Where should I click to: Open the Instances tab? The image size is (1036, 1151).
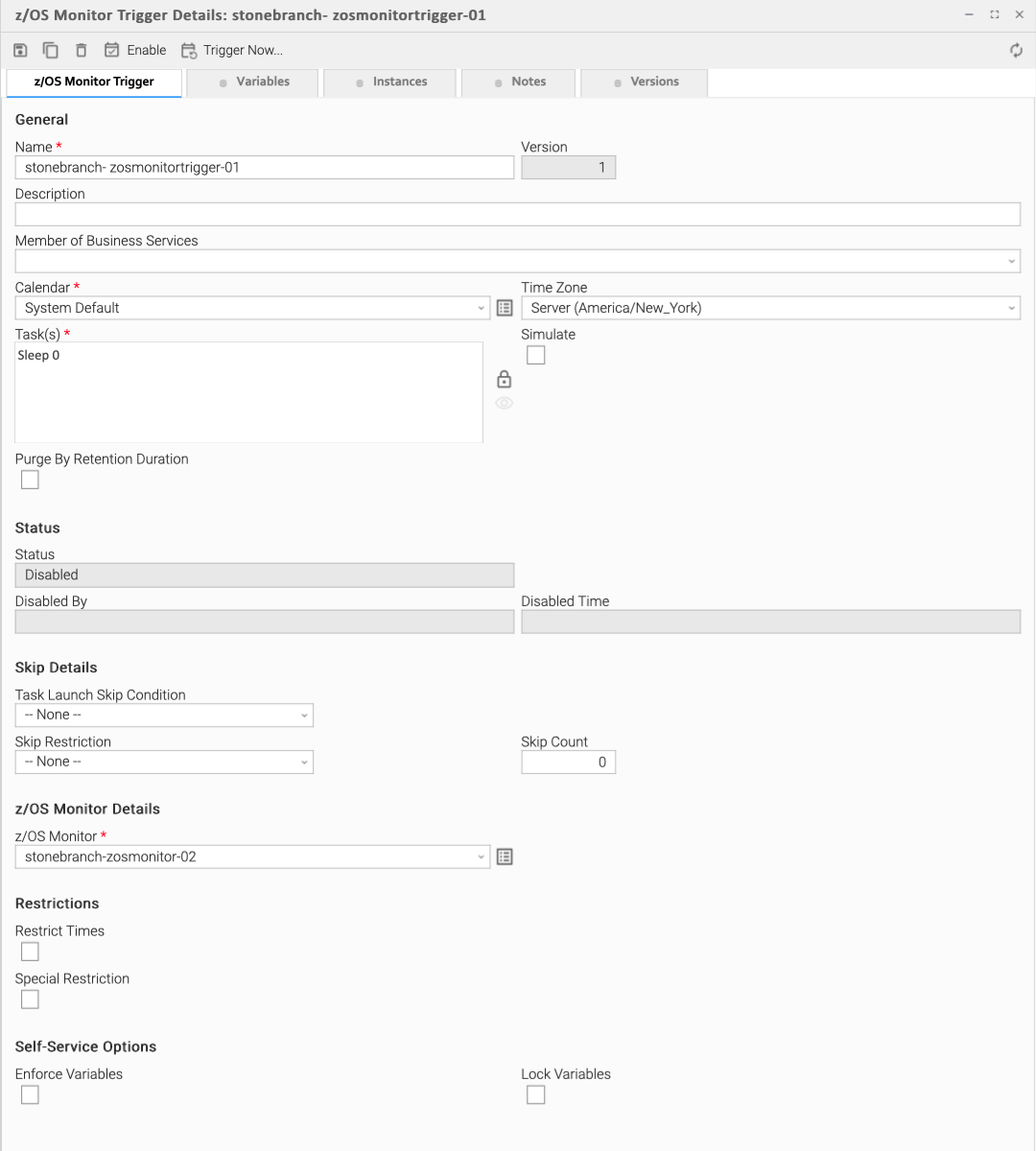pos(391,82)
